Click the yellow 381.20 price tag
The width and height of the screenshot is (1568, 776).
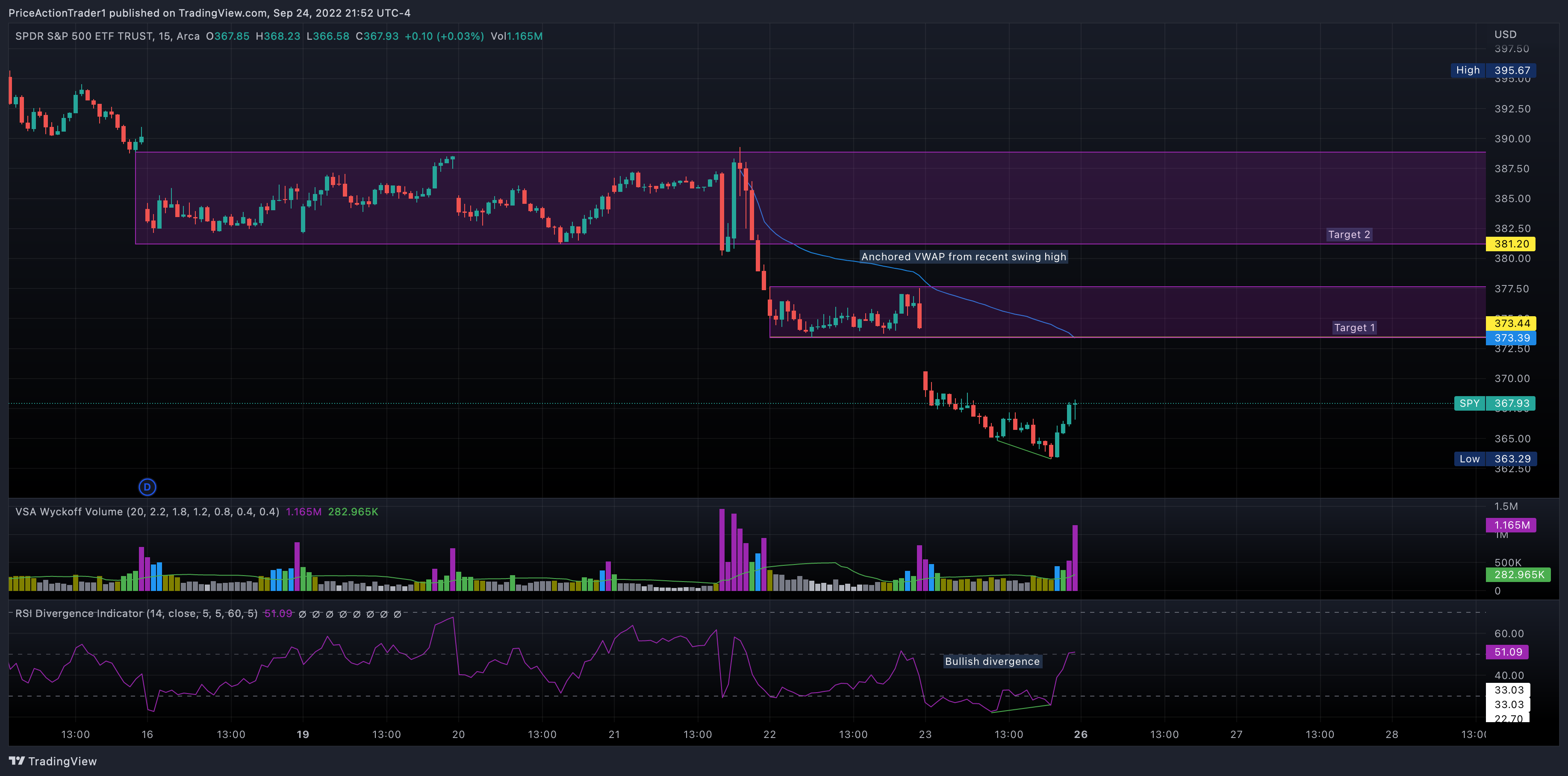1511,244
